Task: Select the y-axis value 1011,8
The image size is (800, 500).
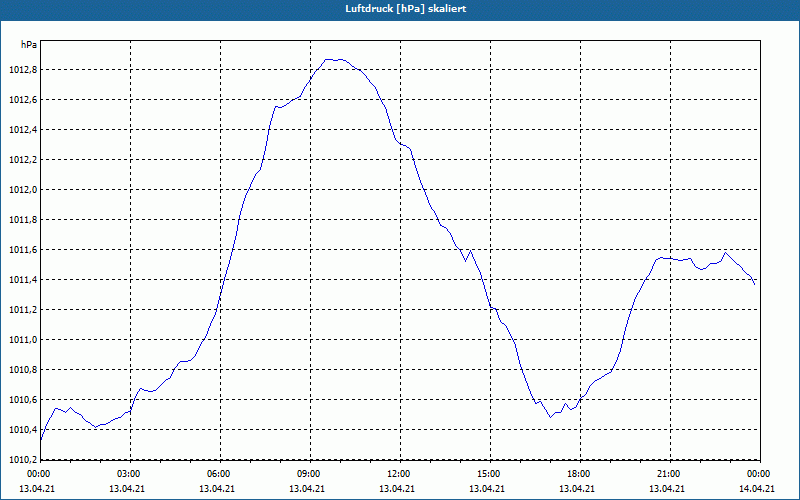Action: tap(23, 220)
